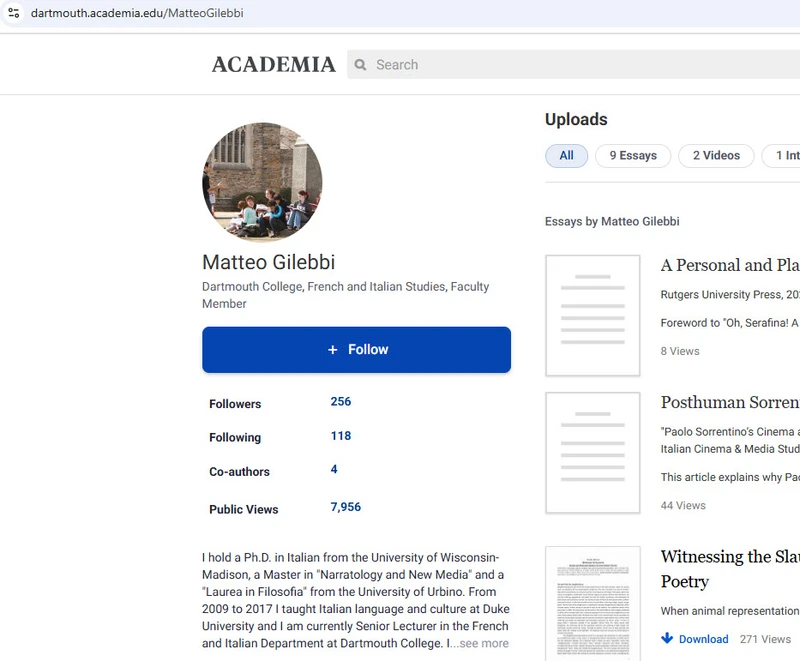Click the Public Views label
Image resolution: width=800 pixels, height=661 pixels.
tap(243, 509)
